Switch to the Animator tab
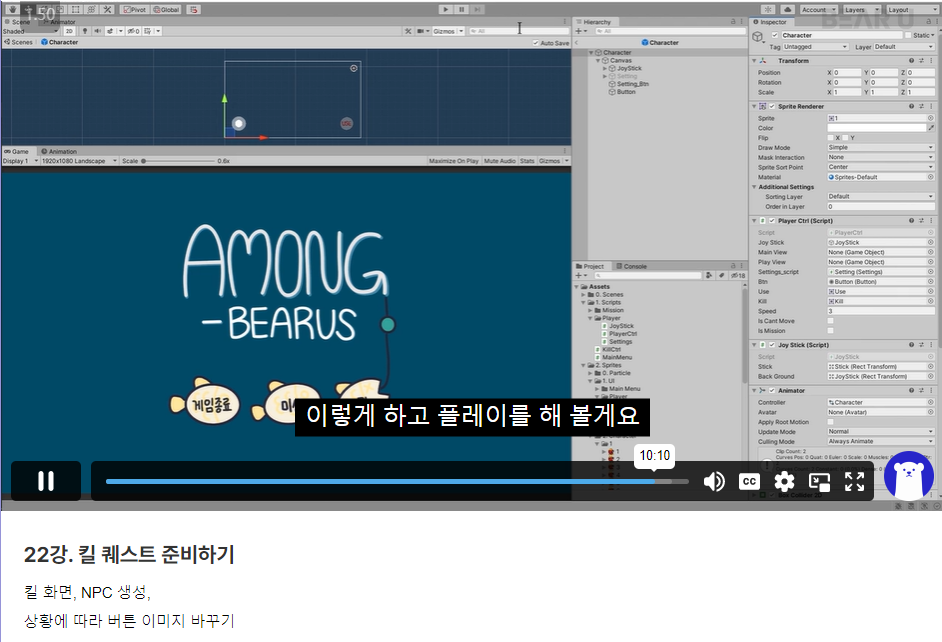The width and height of the screenshot is (942, 642). 59,22
